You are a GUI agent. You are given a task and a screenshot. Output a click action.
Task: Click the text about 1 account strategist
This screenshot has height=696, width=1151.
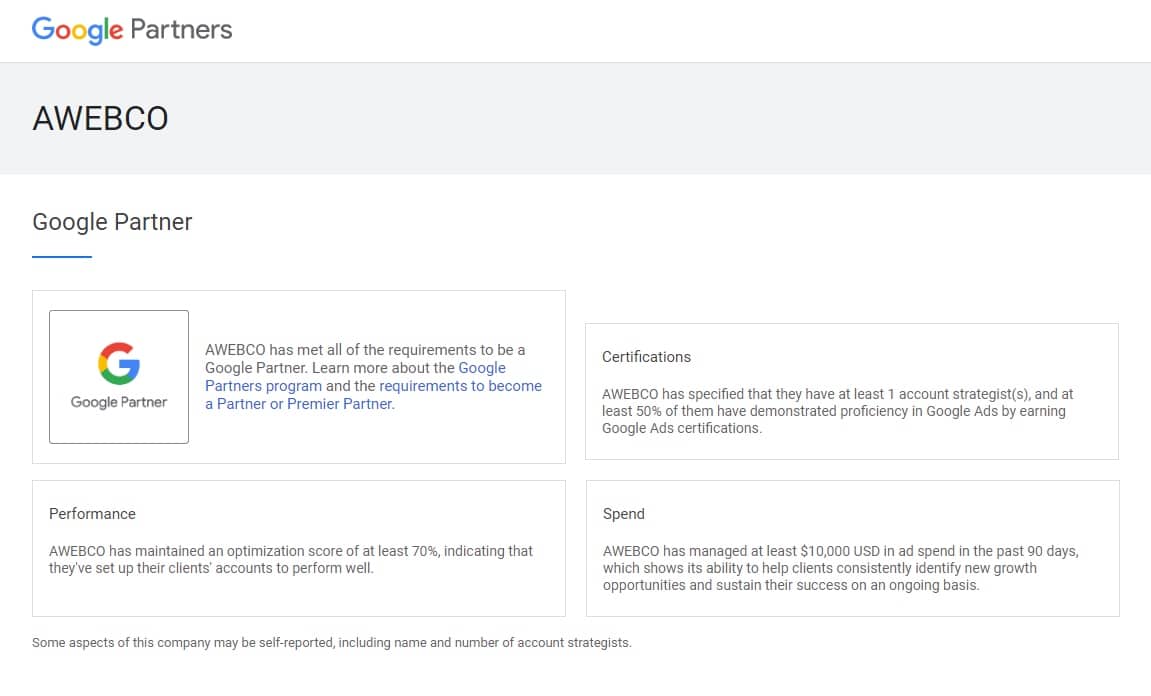(x=838, y=411)
